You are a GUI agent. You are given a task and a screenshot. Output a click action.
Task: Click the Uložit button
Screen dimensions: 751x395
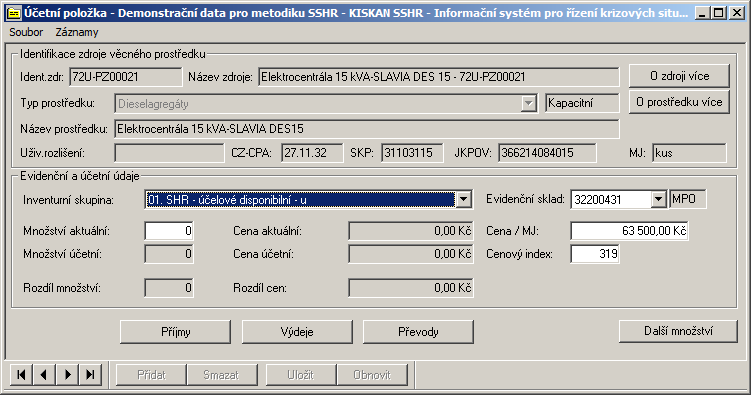[301, 374]
